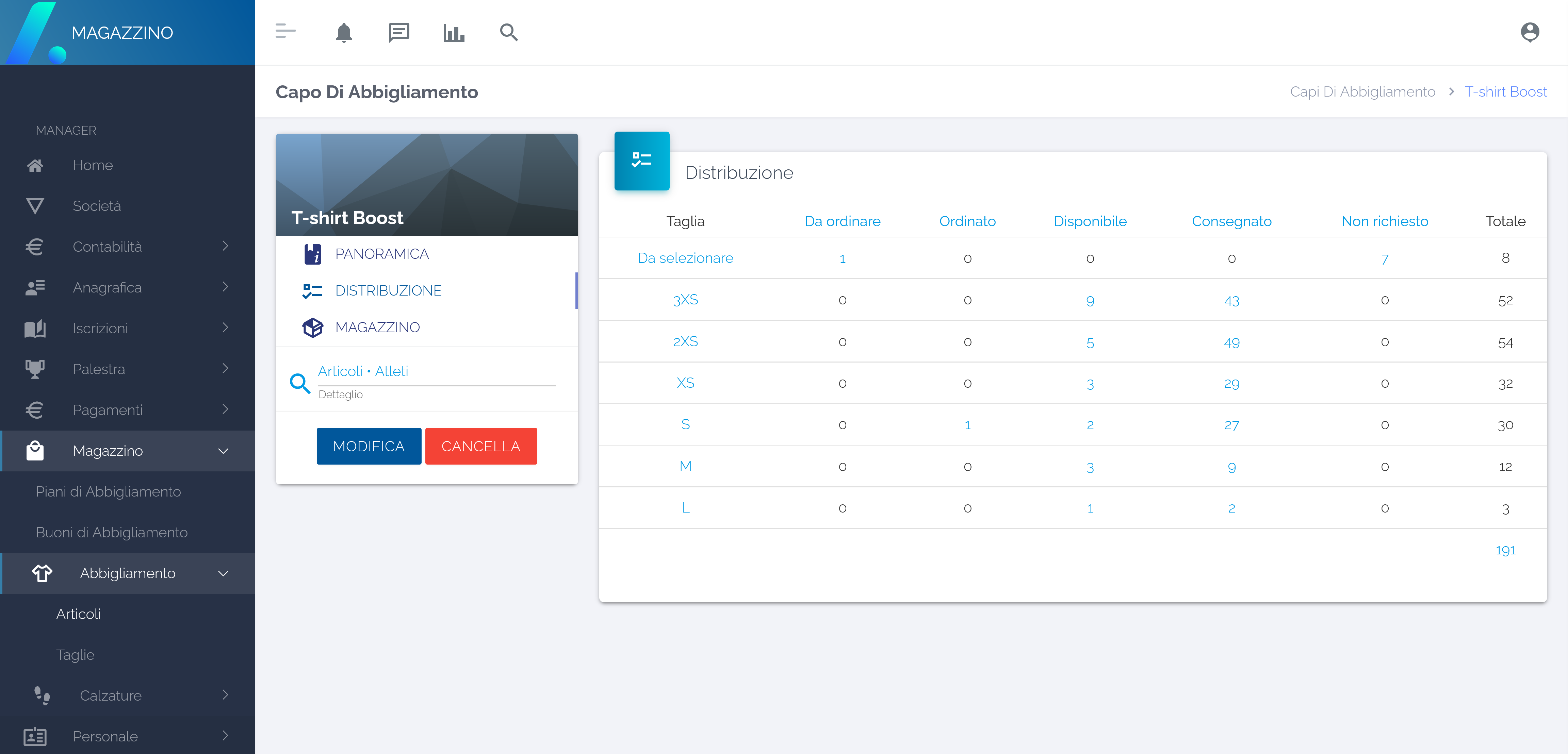Switch to the PANORAMICA tab
Screen dimensions: 1568x754
coord(382,254)
